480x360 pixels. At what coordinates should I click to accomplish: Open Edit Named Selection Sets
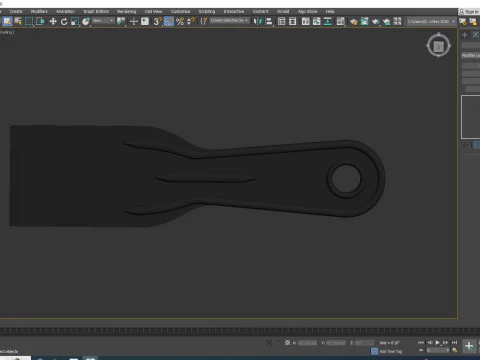203,22
